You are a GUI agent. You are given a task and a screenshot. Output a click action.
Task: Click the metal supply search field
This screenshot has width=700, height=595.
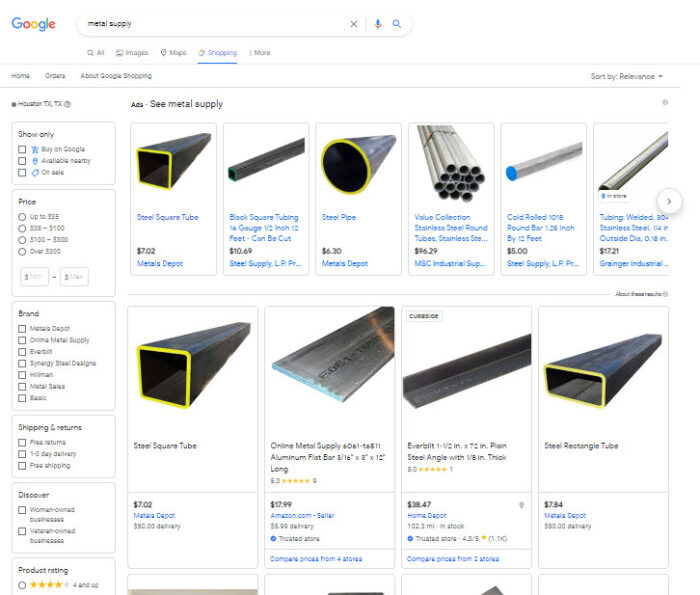click(x=214, y=24)
